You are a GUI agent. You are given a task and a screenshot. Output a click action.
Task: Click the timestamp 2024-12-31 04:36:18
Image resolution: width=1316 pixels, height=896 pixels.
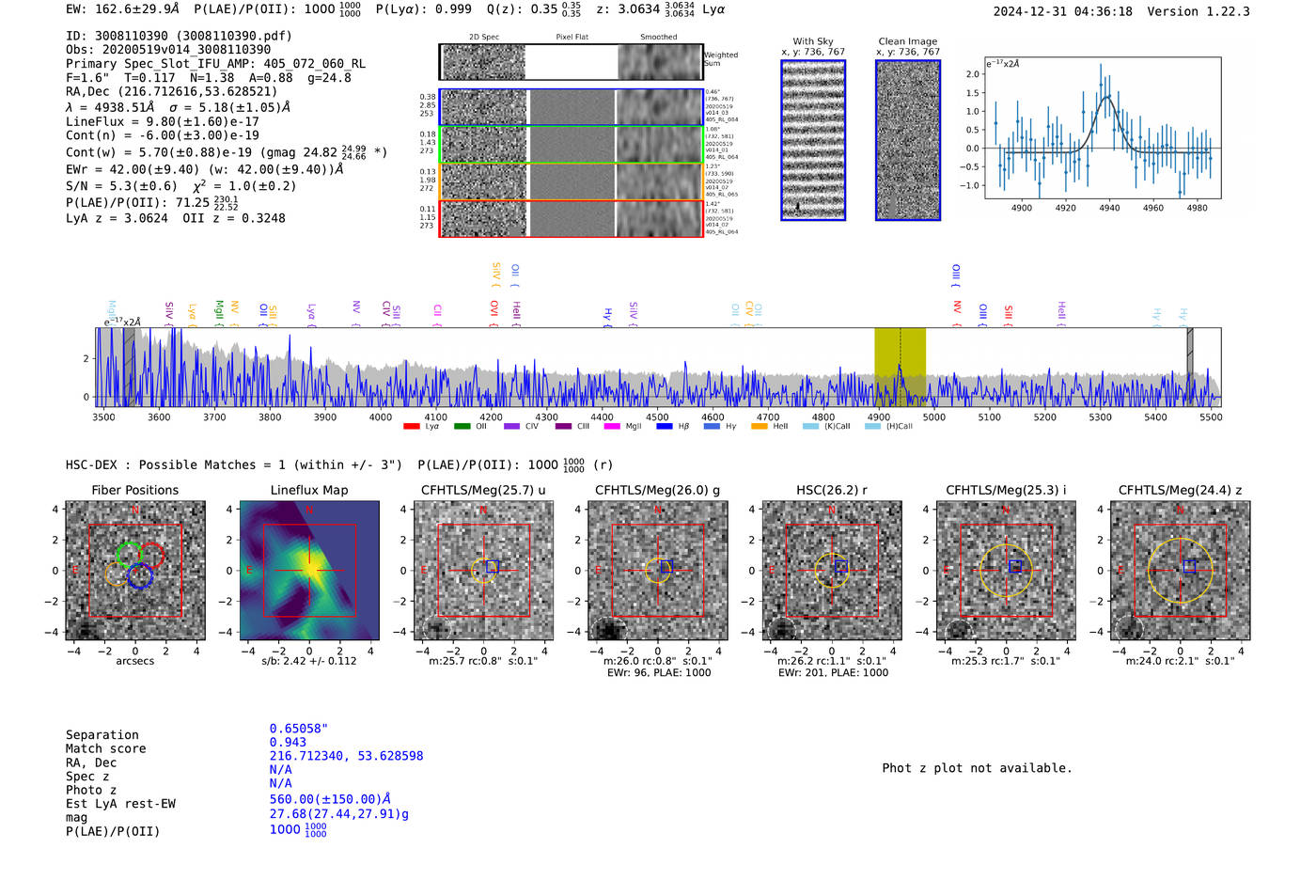(x=1062, y=11)
